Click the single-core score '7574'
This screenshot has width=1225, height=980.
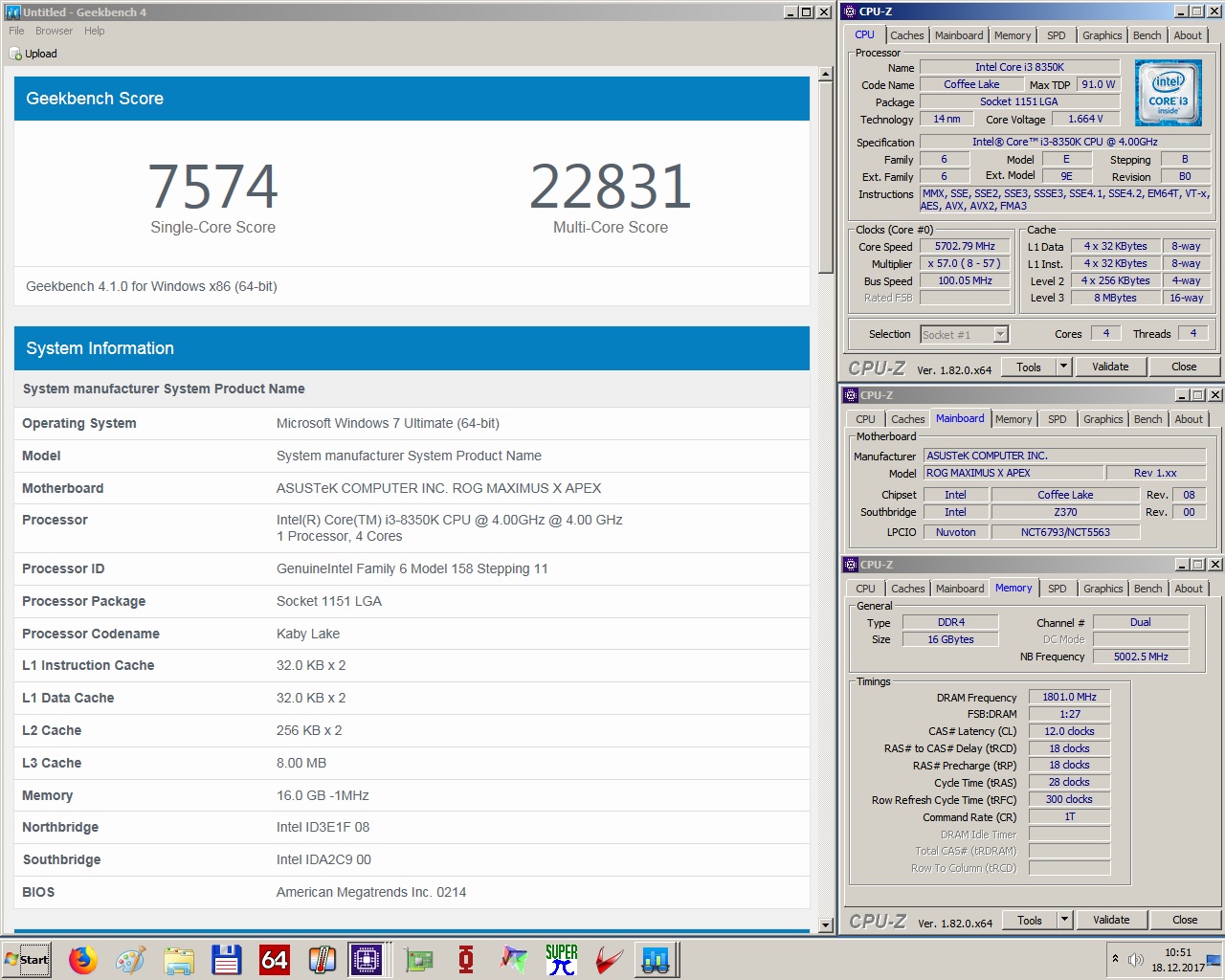pyautogui.click(x=212, y=186)
